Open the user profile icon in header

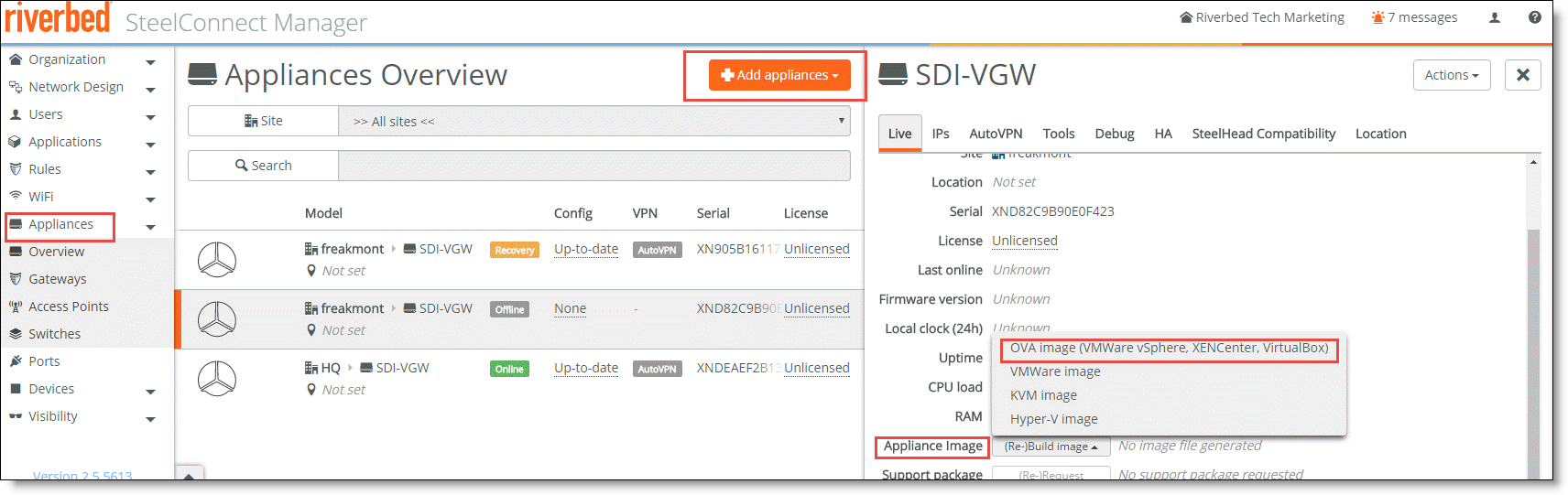point(1495,17)
